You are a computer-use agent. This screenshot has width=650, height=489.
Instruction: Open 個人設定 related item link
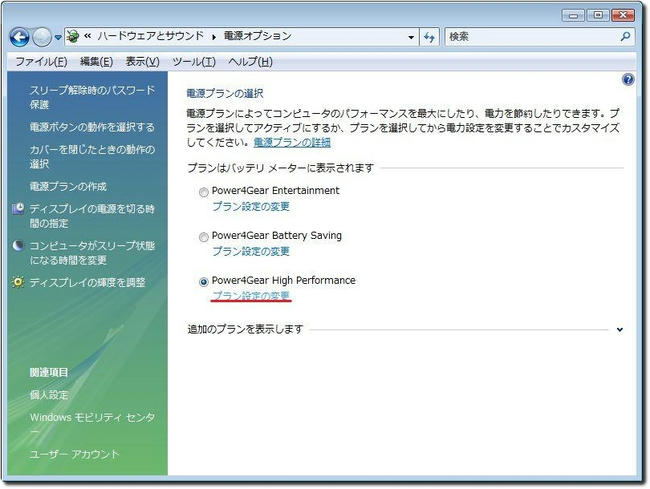pos(49,395)
